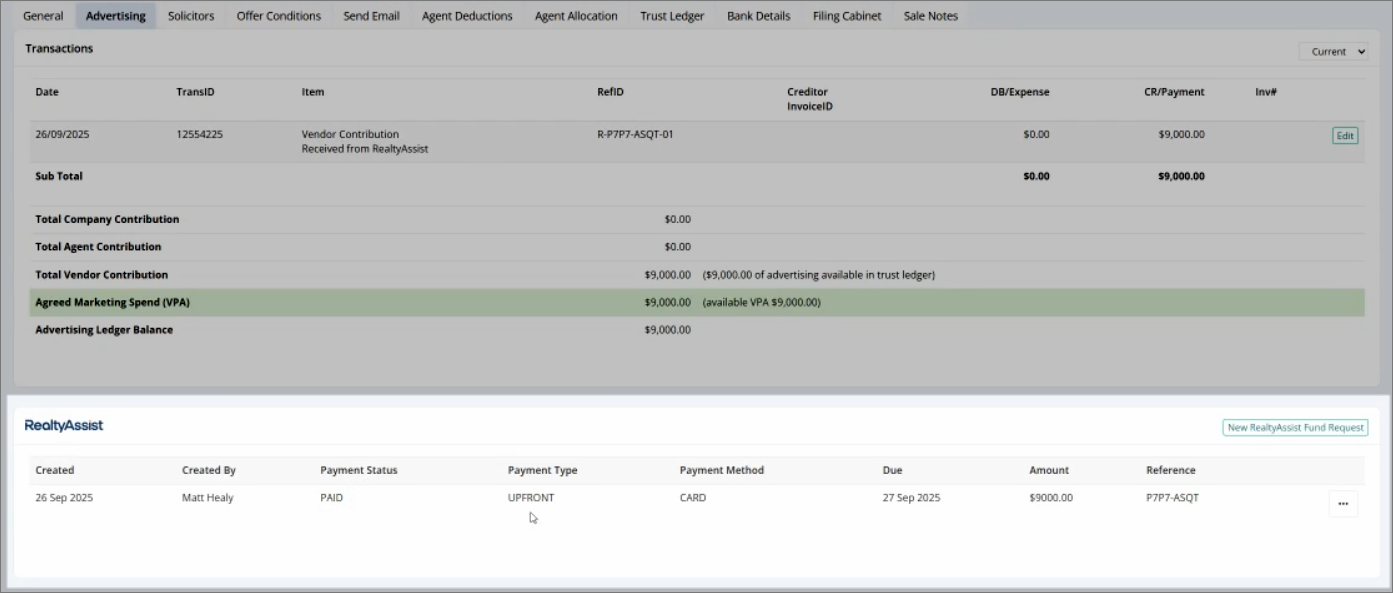The image size is (1393, 593).
Task: Click the transaction date 26/09/2025
Action: pos(62,134)
